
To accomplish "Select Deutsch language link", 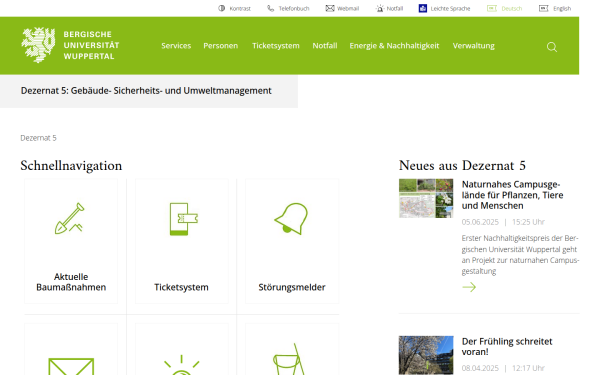I will (512, 8).
